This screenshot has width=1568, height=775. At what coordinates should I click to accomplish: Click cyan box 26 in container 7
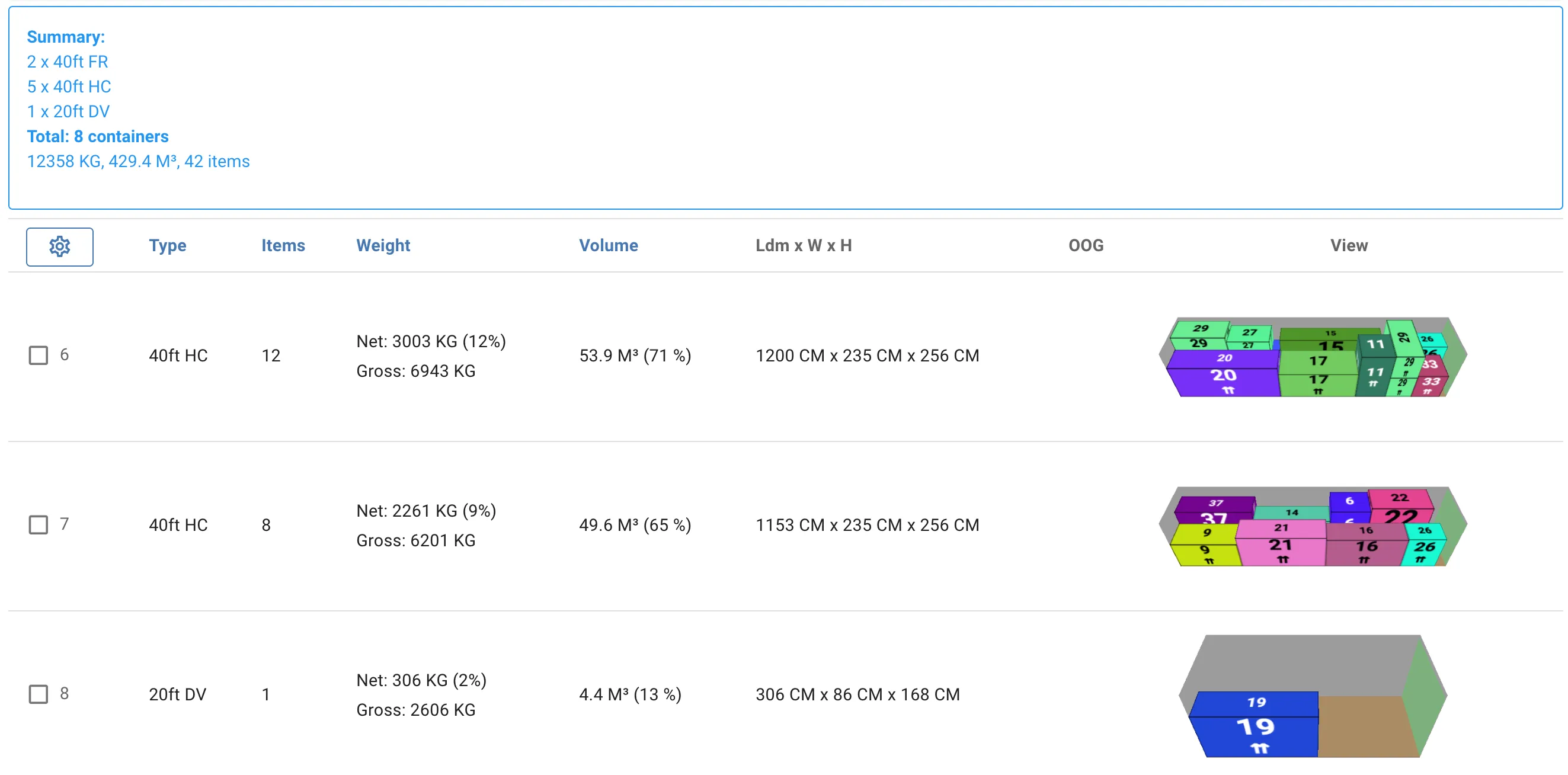pyautogui.click(x=1423, y=548)
